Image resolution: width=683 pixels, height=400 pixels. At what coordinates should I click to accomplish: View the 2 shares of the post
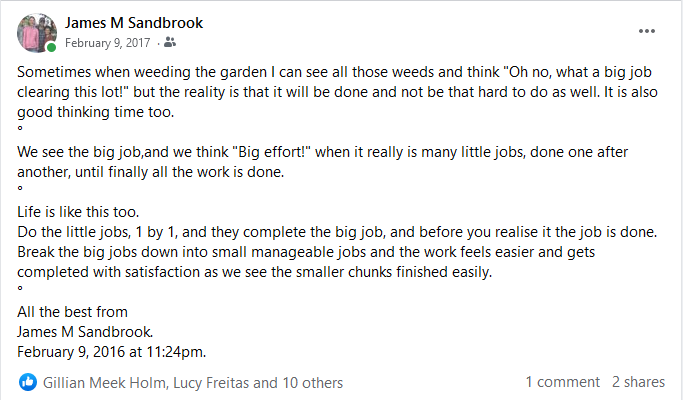[638, 382]
